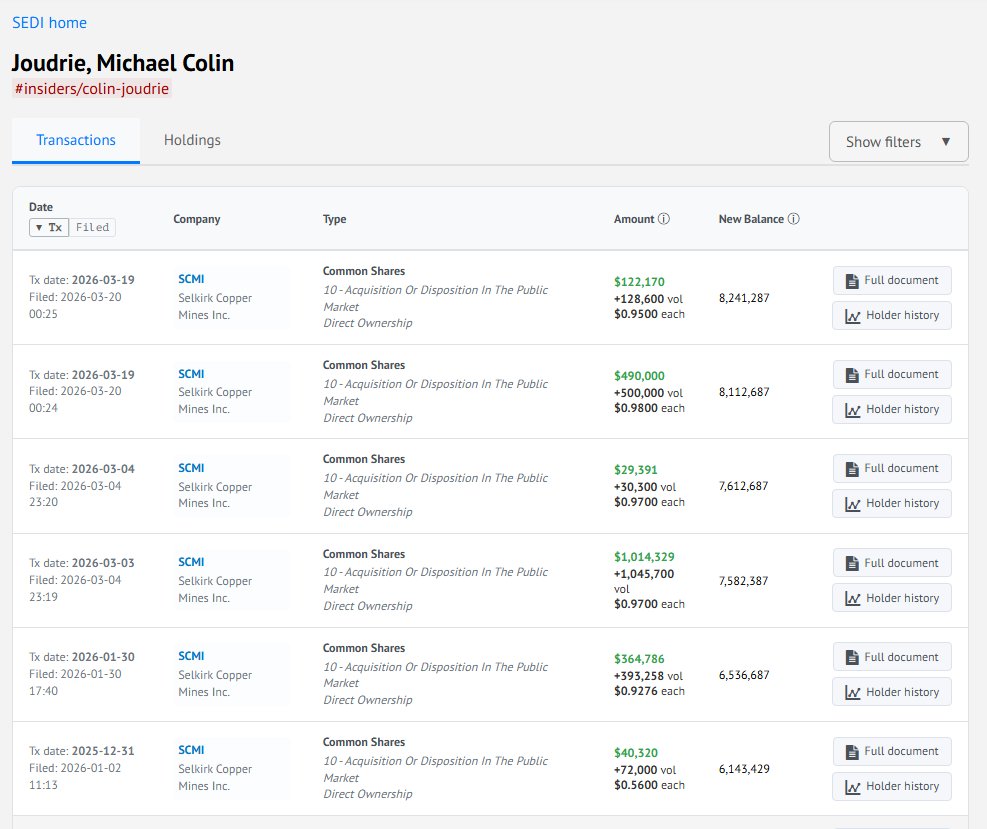Open SCMI link in 2026-01-30 row
This screenshot has height=829, width=987.
click(x=191, y=656)
